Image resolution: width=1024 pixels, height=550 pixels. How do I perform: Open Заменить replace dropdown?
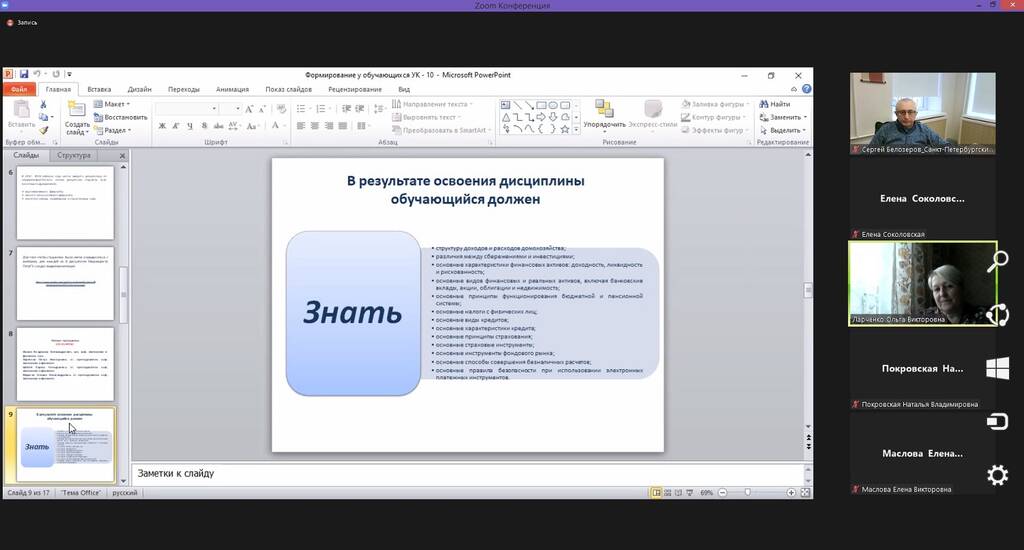pos(783,117)
